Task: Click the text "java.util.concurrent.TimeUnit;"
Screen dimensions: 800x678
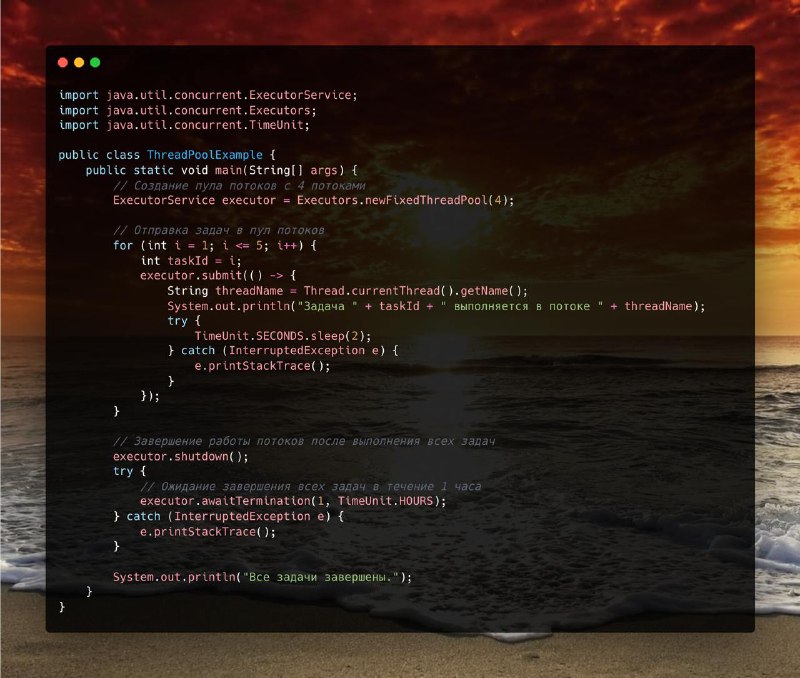Action: [208, 125]
